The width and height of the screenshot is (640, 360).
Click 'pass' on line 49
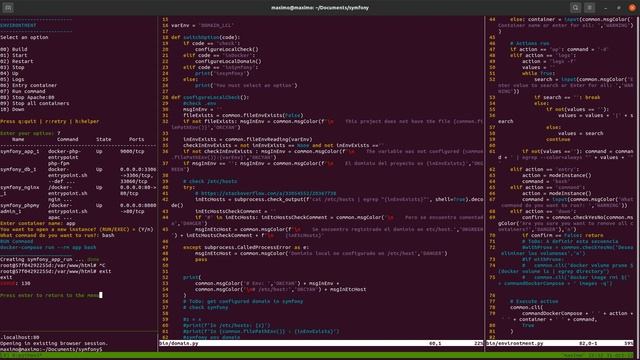pyautogui.click(x=201, y=259)
